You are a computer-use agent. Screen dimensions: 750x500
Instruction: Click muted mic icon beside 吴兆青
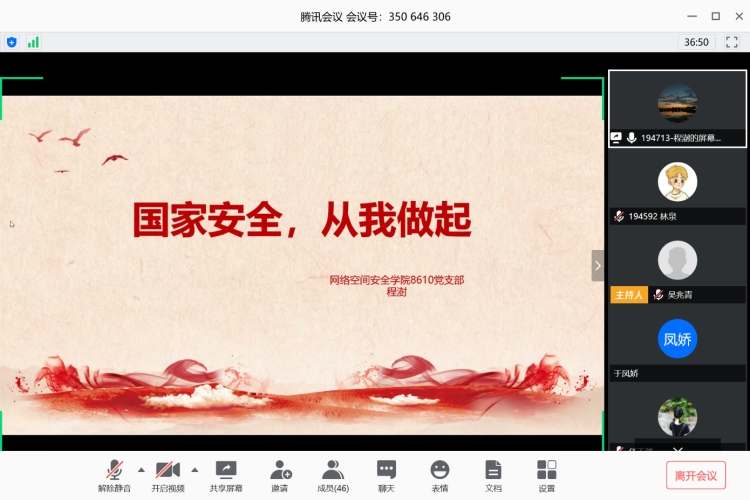point(658,295)
